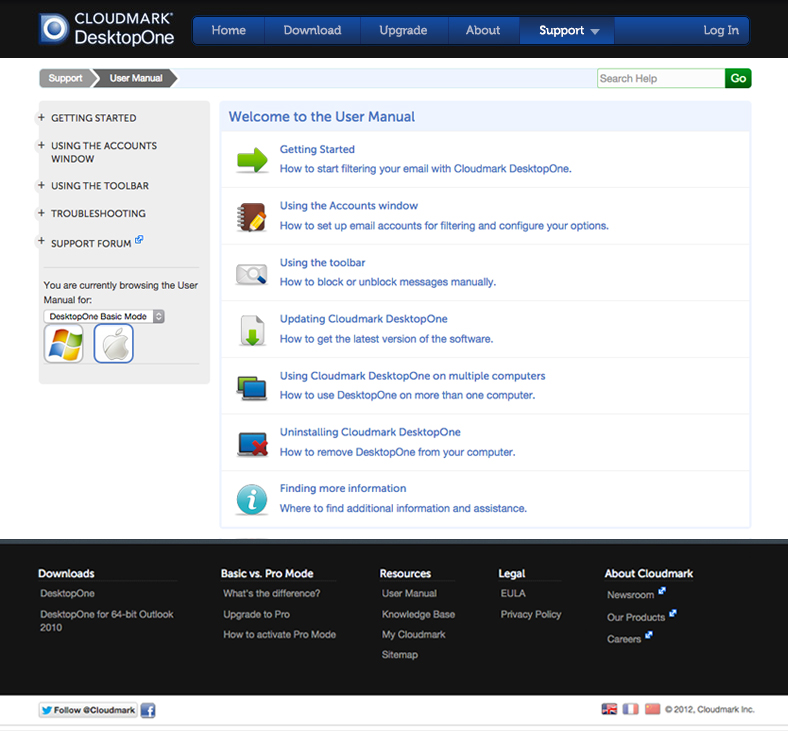Go to the Download tab
788x731 pixels.
[x=312, y=31]
